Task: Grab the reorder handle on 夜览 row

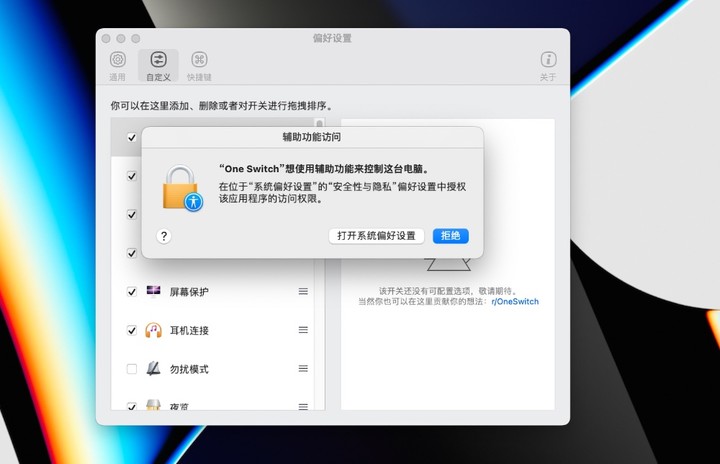Action: [x=303, y=407]
